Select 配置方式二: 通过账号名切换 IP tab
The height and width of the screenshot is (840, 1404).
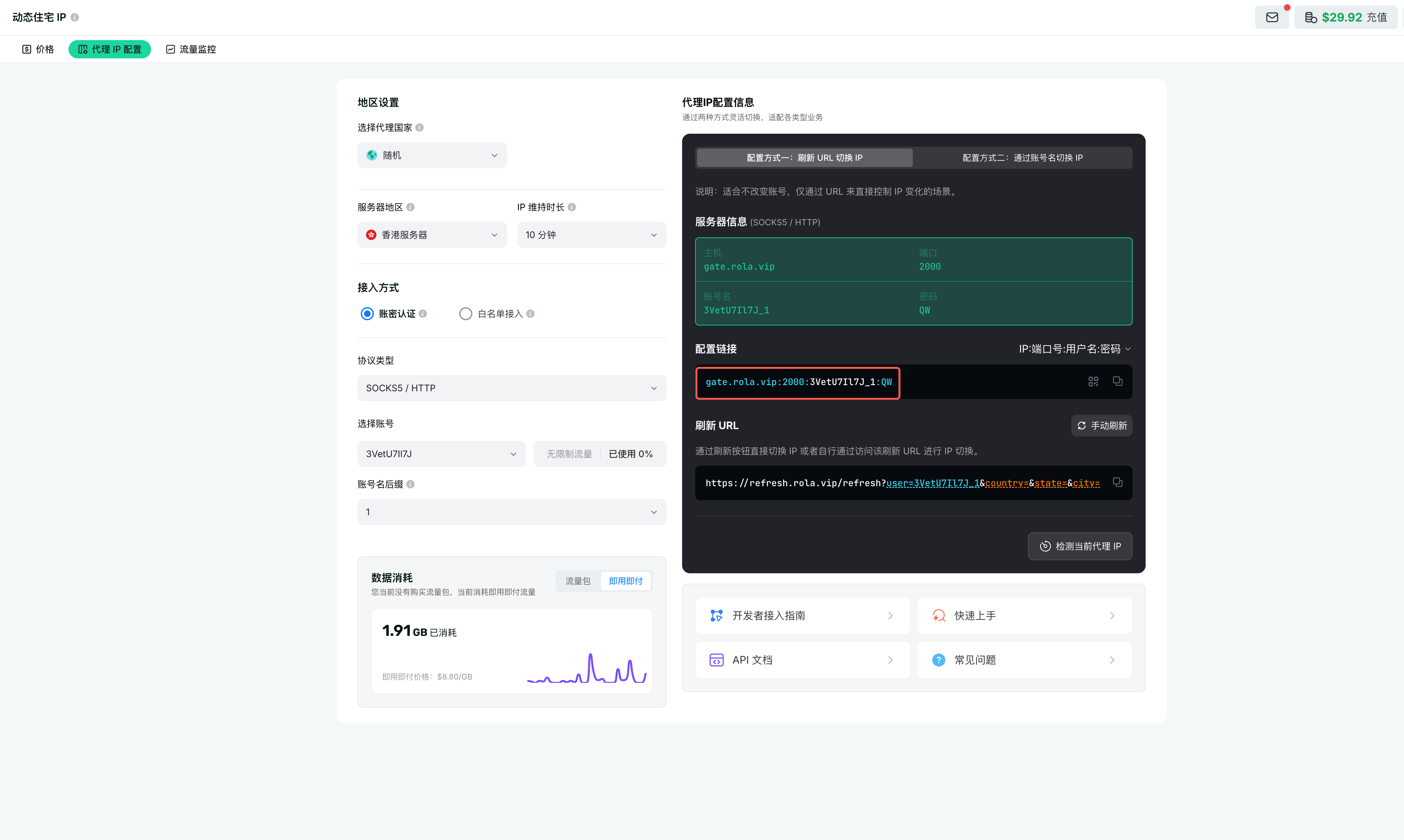coord(1022,158)
